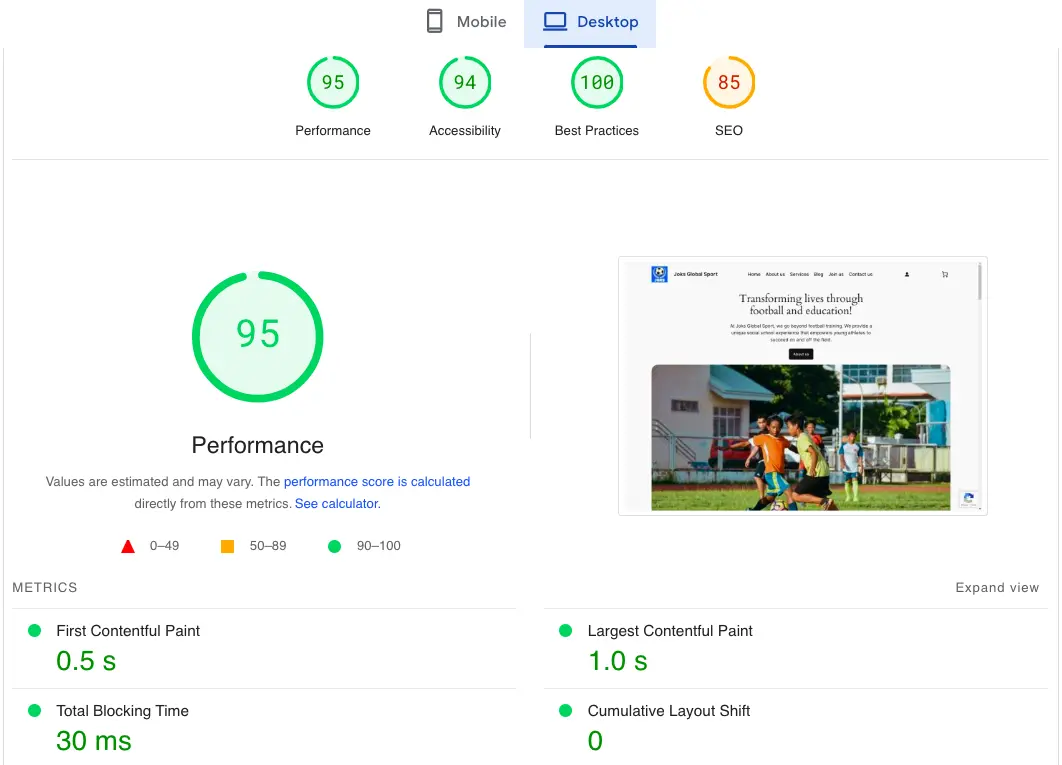Open the performance score is calculated link
The image size is (1062, 765).
click(x=377, y=481)
